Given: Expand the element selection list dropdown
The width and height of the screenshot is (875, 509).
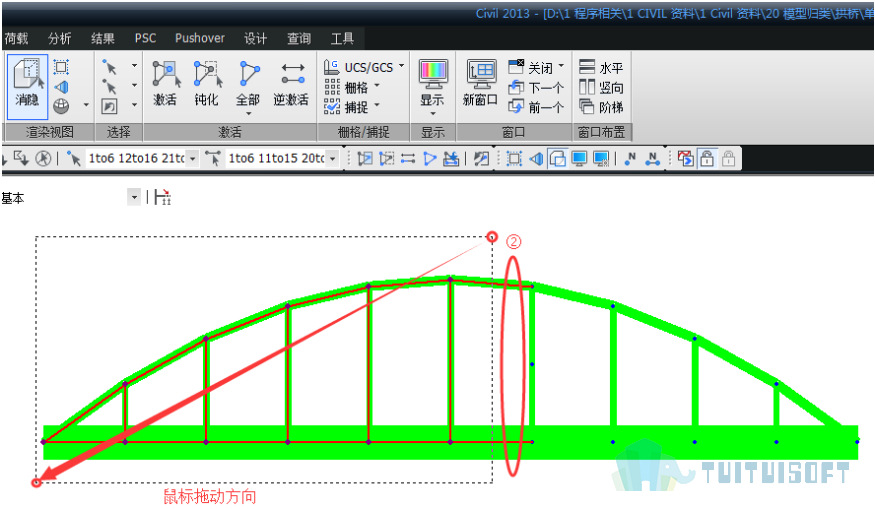Looking at the screenshot, I should tap(333, 159).
